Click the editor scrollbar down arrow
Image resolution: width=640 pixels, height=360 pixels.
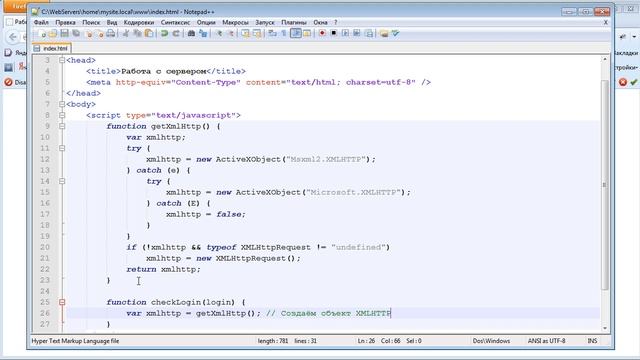(x=604, y=328)
